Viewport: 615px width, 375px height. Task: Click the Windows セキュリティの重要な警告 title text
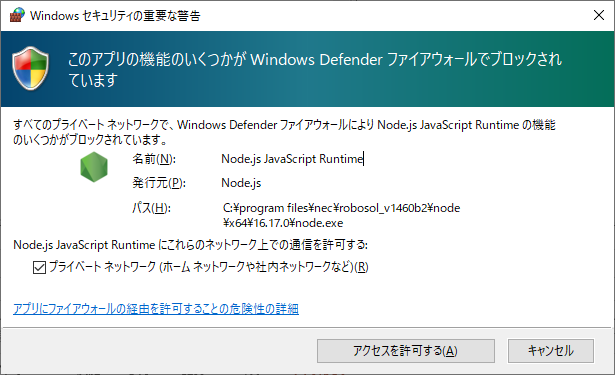115,16
